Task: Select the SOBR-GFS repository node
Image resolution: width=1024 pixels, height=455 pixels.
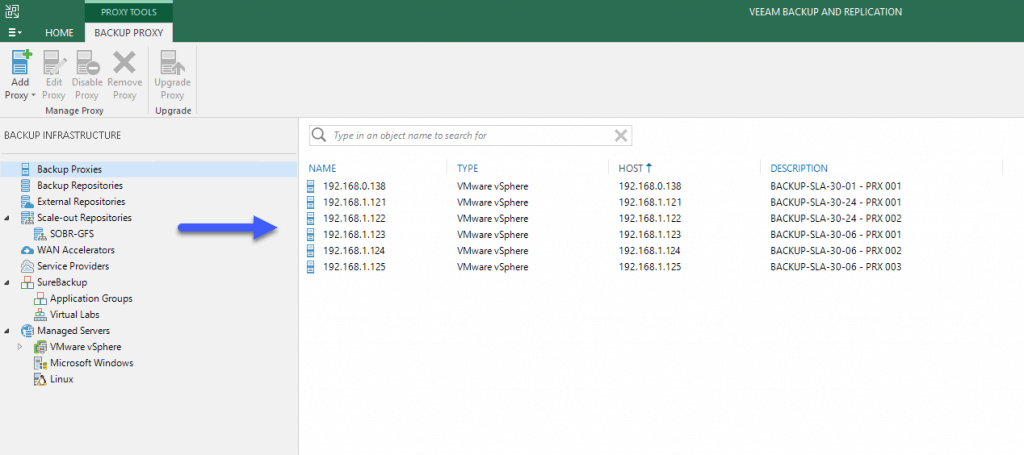Action: coord(74,234)
